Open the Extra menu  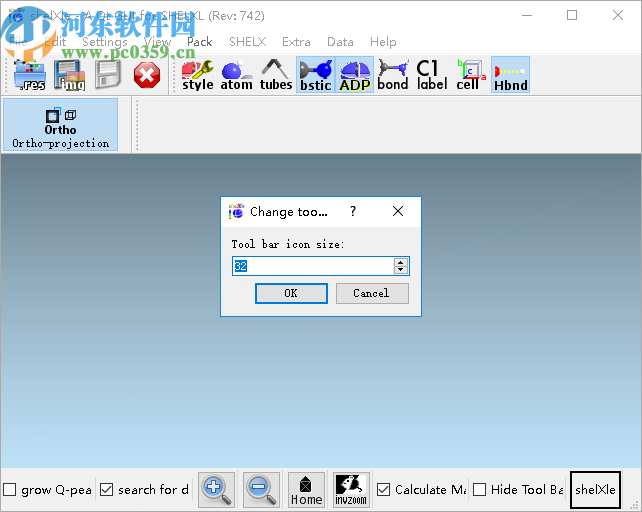pyautogui.click(x=296, y=42)
